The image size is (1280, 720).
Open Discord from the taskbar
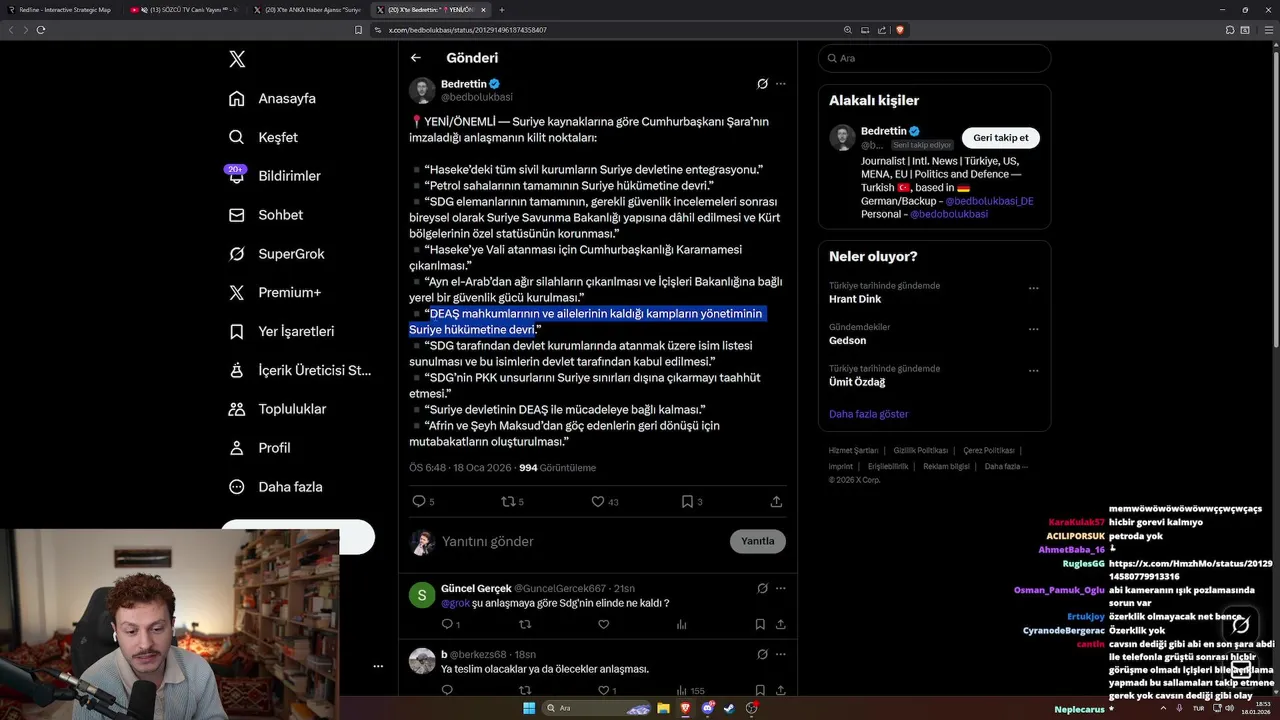[x=708, y=708]
